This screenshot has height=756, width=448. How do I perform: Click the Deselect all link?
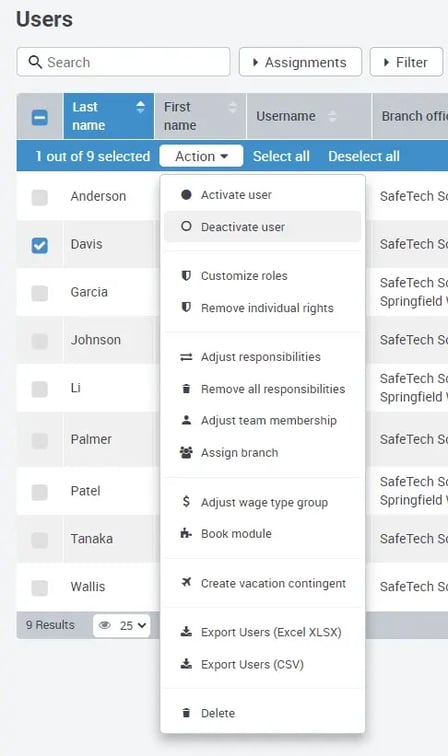364,156
